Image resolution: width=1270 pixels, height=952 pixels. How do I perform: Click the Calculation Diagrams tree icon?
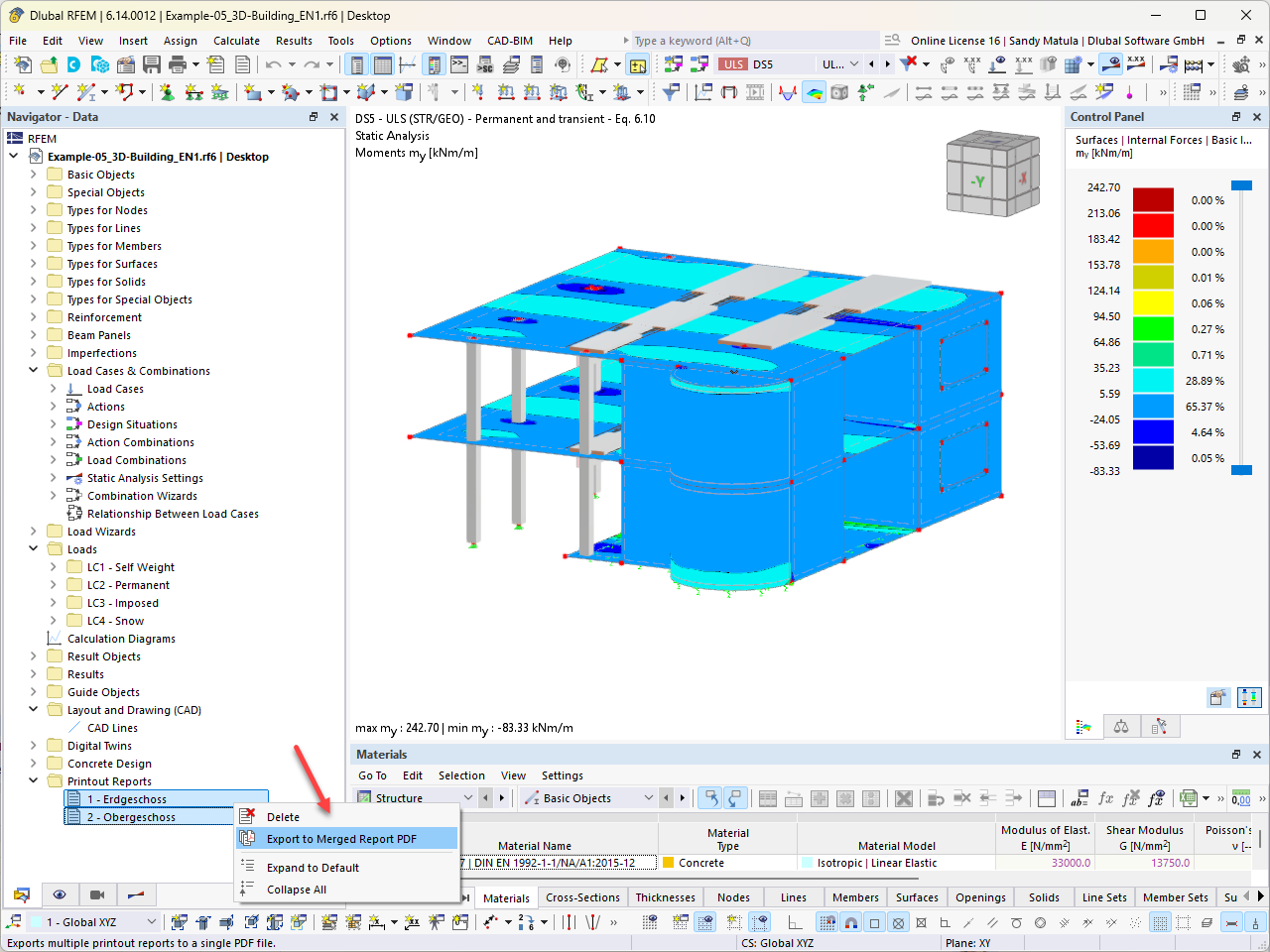point(55,639)
